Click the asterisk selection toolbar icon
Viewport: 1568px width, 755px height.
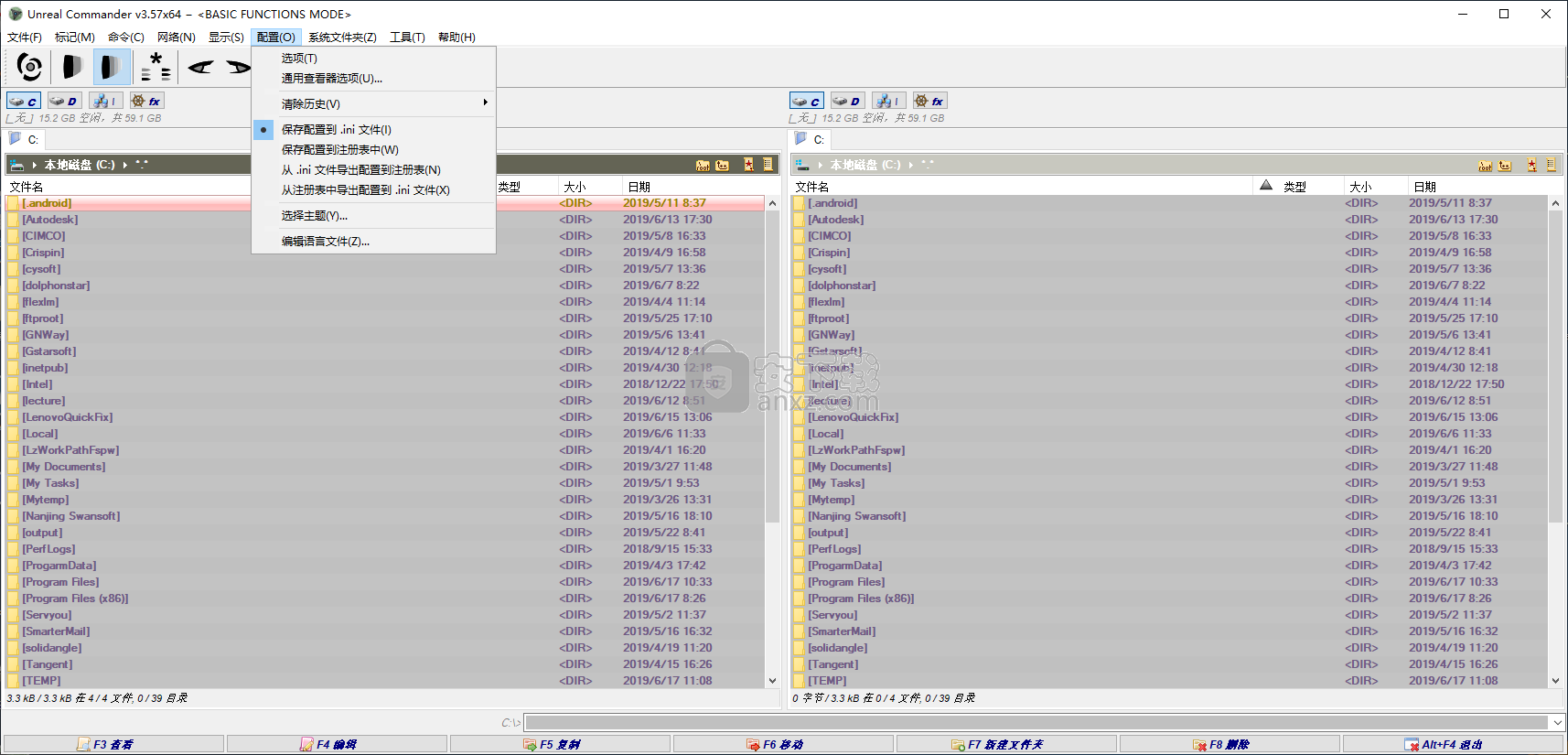point(156,67)
